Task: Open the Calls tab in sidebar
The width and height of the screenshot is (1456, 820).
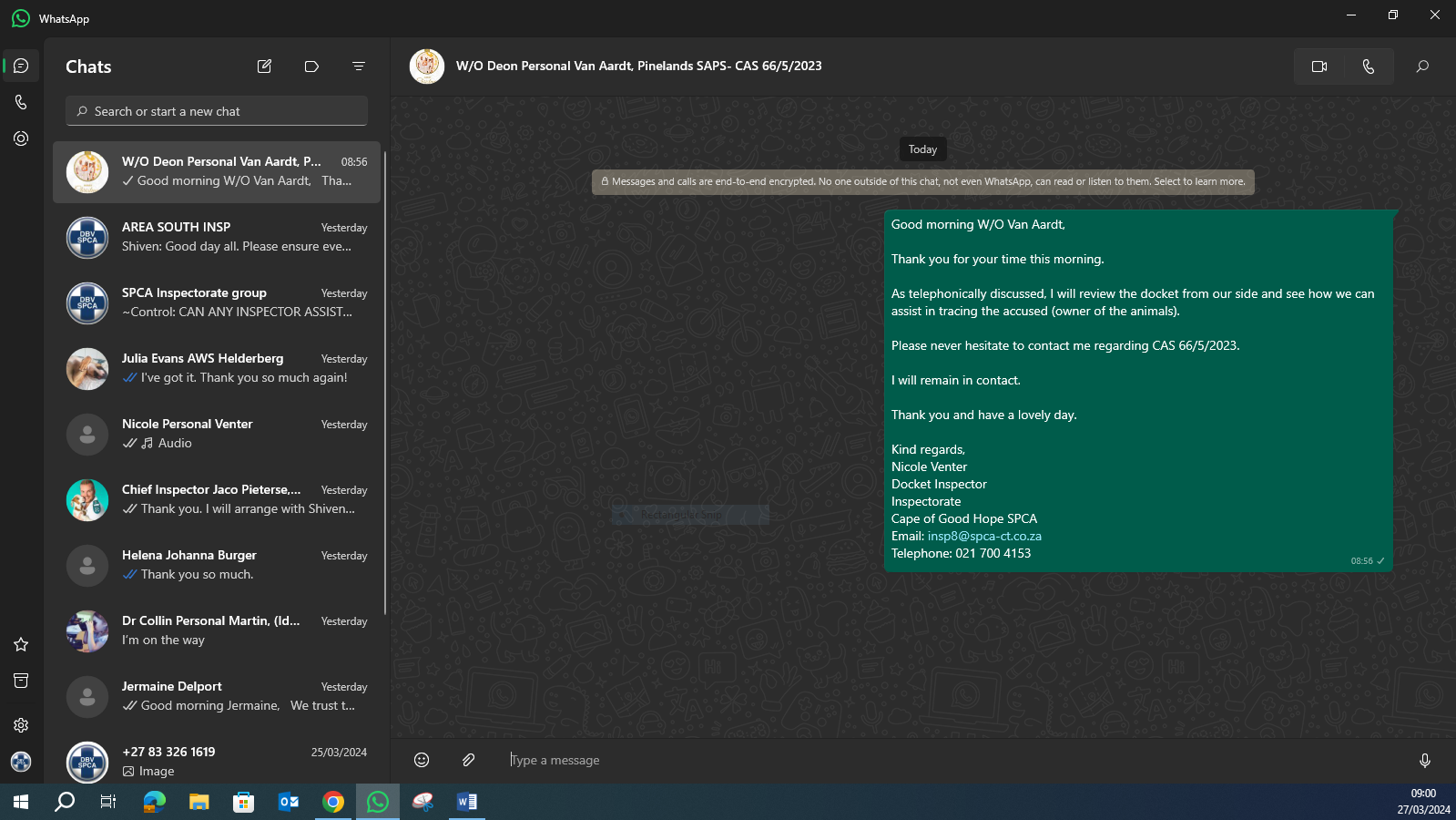Action: (x=21, y=102)
